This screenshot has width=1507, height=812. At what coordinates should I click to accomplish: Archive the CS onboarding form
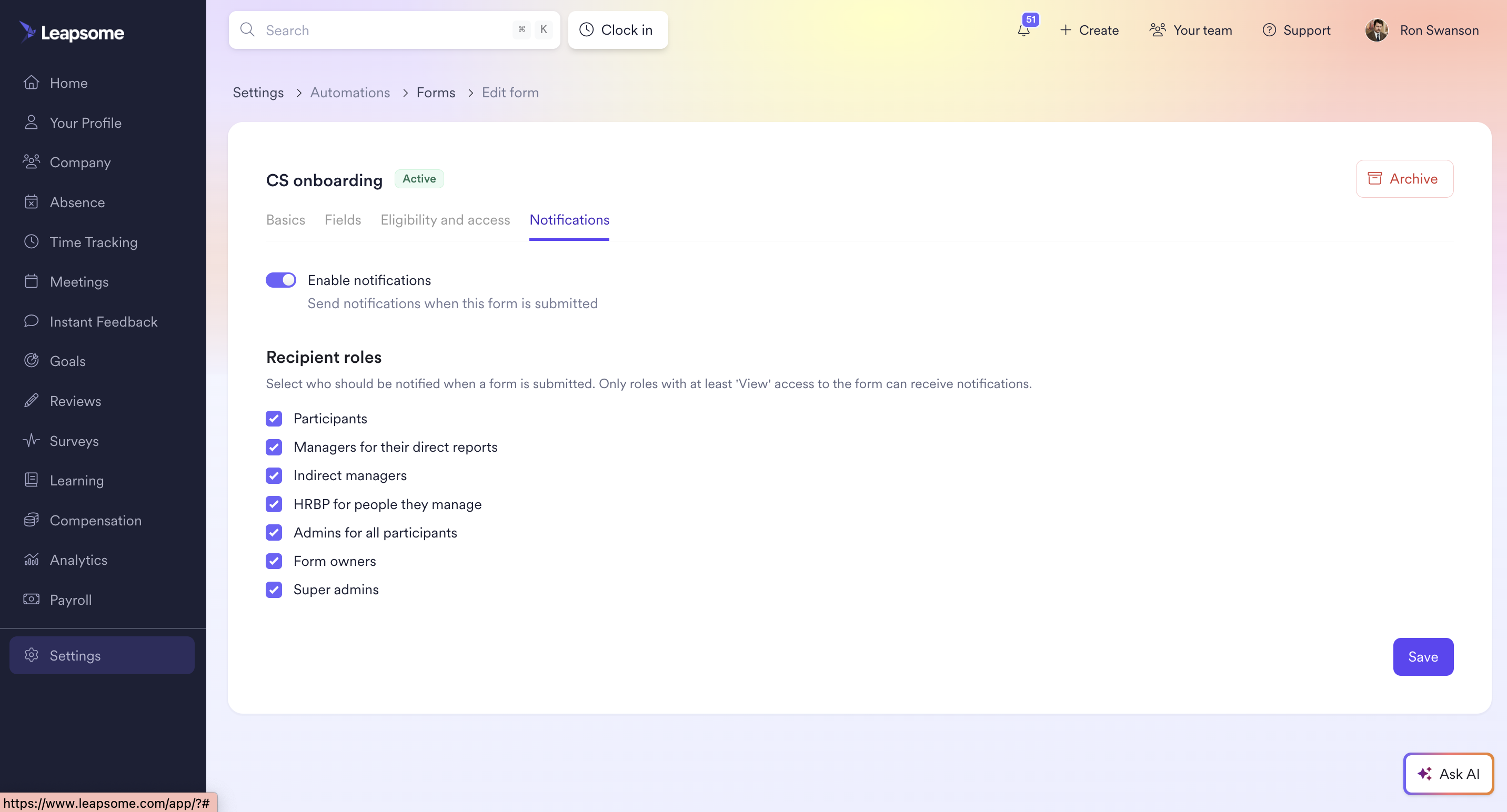1404,179
